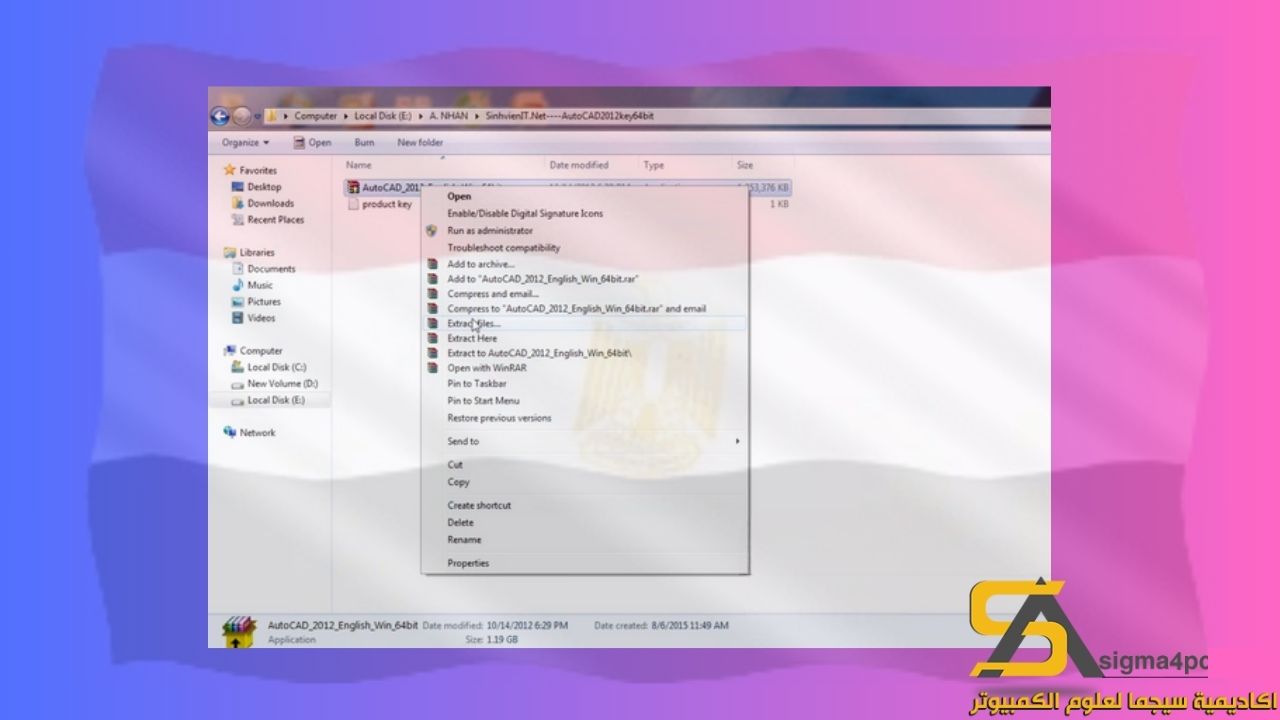This screenshot has height=720, width=1280.
Task: Choose Compress and email... option
Action: [x=493, y=294]
